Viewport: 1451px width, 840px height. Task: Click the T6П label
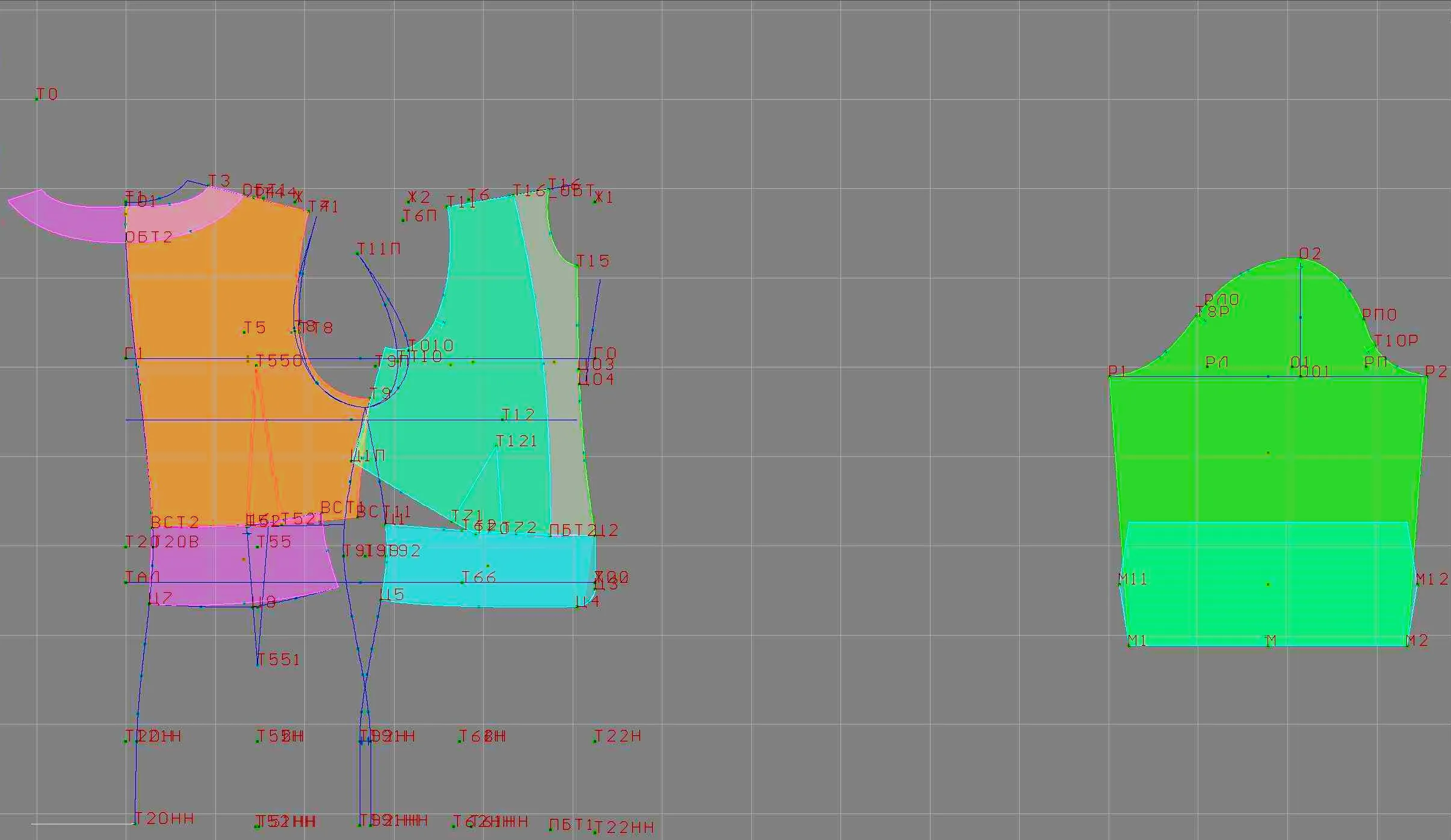click(x=420, y=216)
